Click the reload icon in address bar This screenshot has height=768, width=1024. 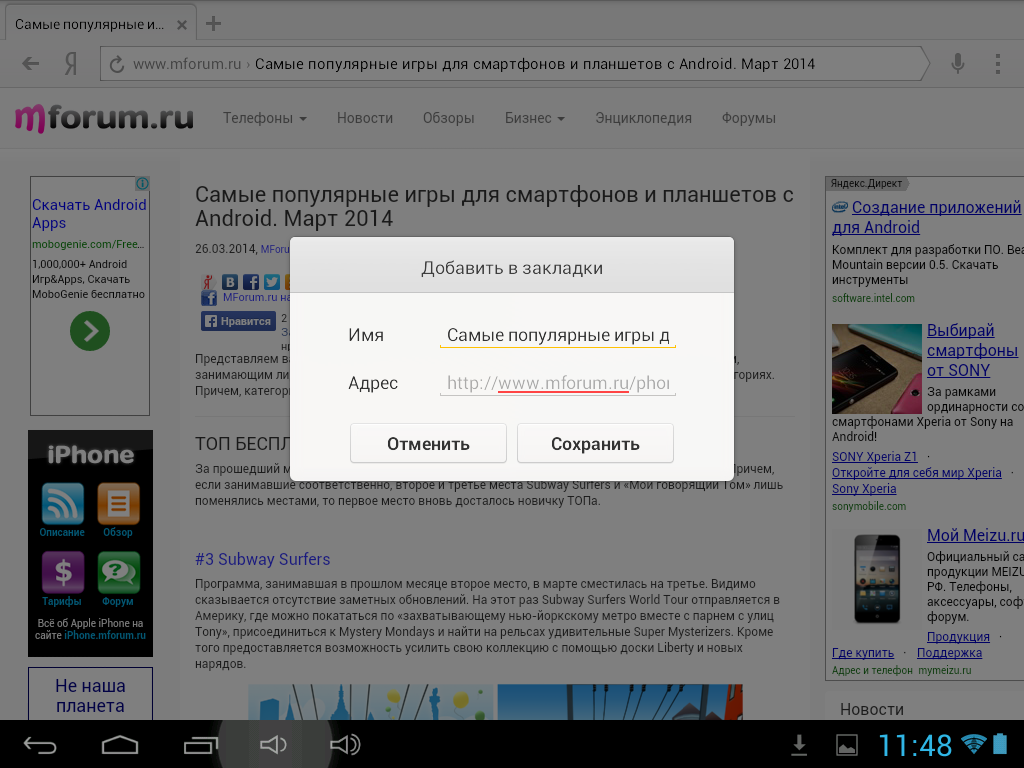(117, 64)
